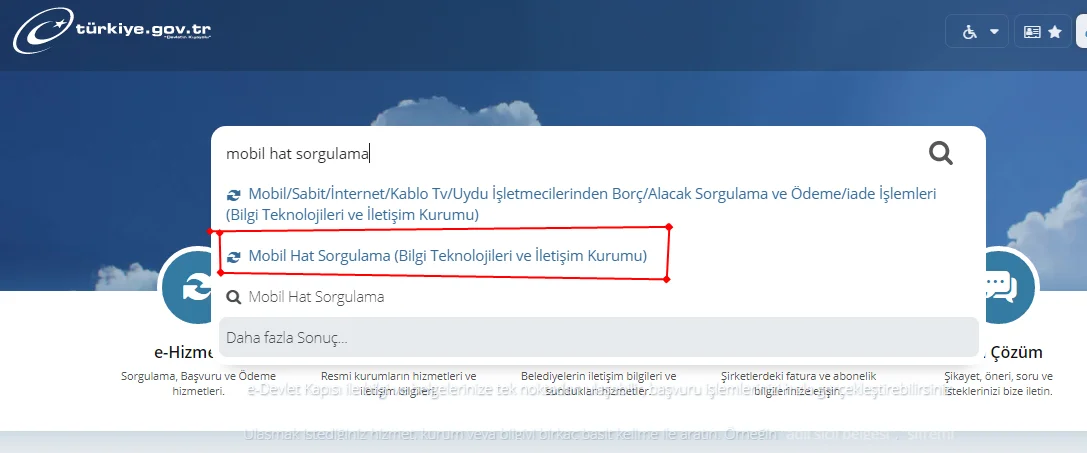Open the türkiye.gov.tr home logo

point(112,31)
